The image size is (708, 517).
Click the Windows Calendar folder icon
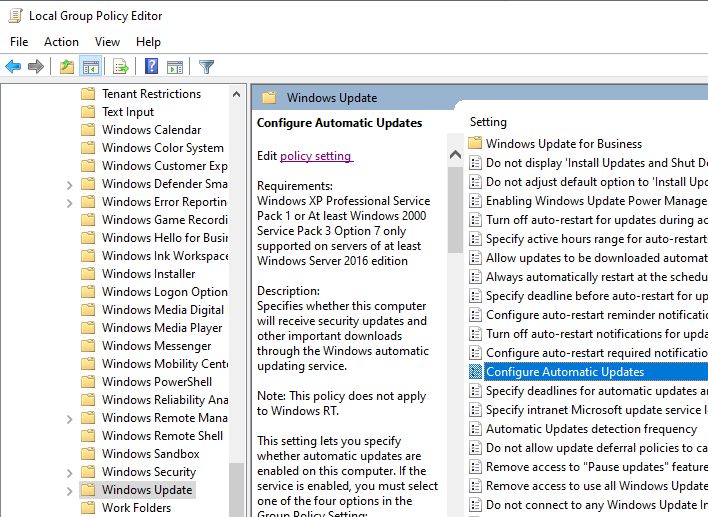pos(88,130)
